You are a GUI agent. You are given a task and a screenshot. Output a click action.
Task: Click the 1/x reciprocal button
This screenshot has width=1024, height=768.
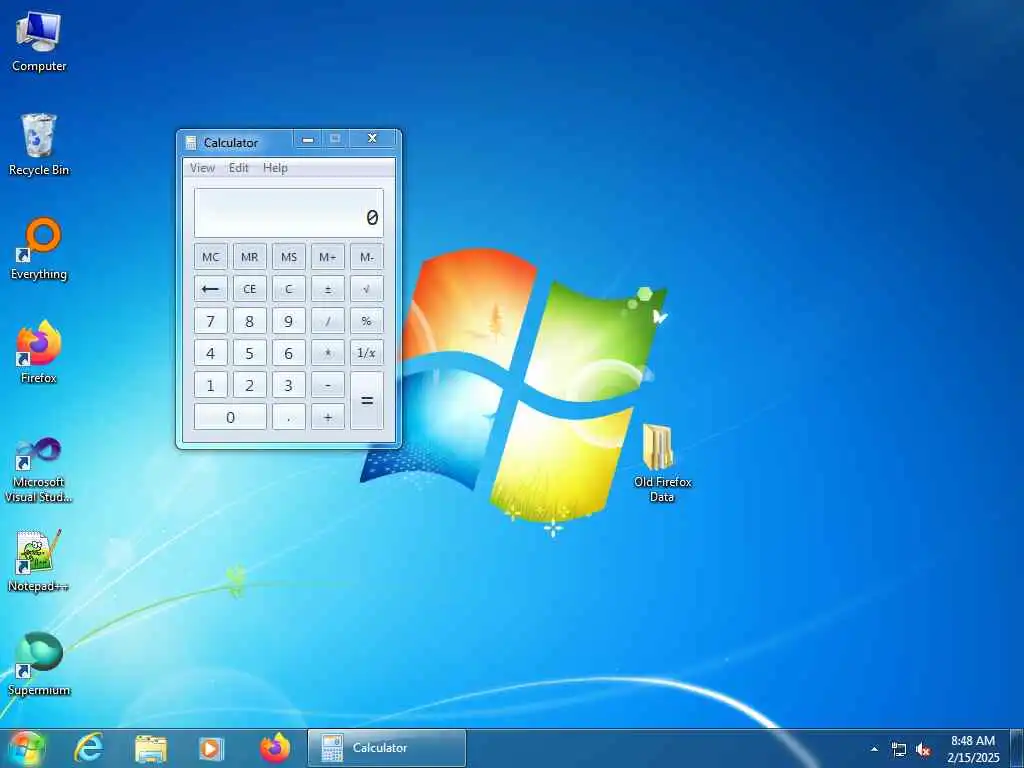(366, 353)
